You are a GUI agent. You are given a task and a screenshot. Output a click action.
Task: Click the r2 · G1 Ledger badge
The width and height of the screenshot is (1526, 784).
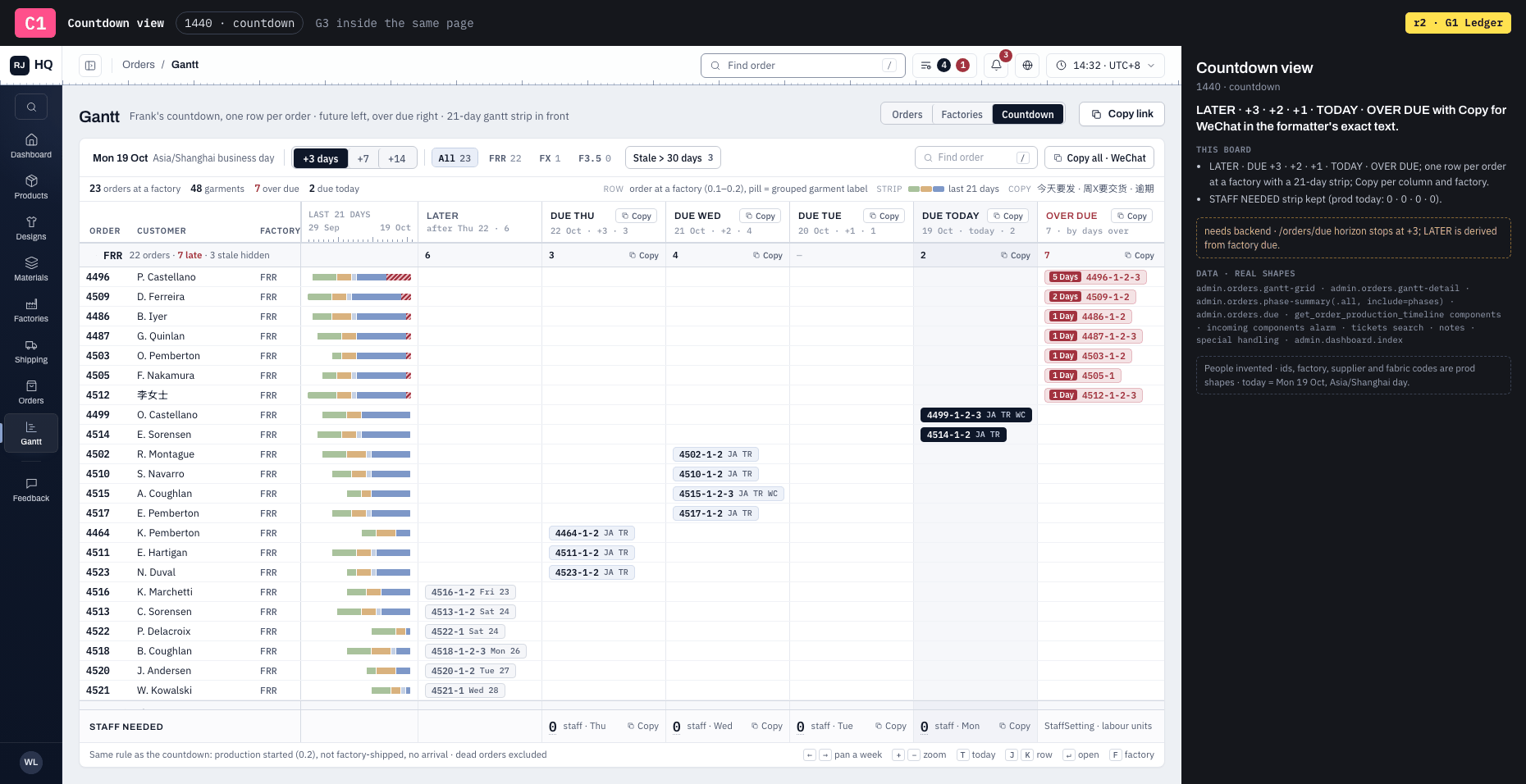point(1458,23)
